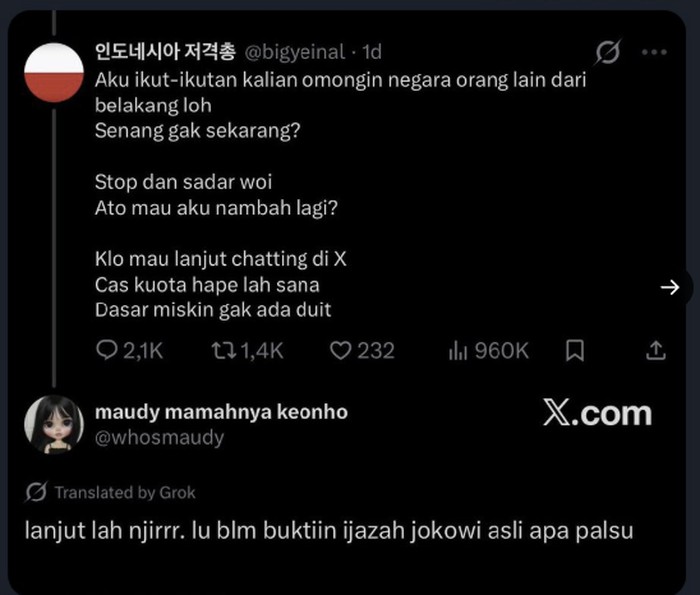Screen dimensions: 700x595
Task: Visit the @bigyeinal handle profile
Action: 295,52
